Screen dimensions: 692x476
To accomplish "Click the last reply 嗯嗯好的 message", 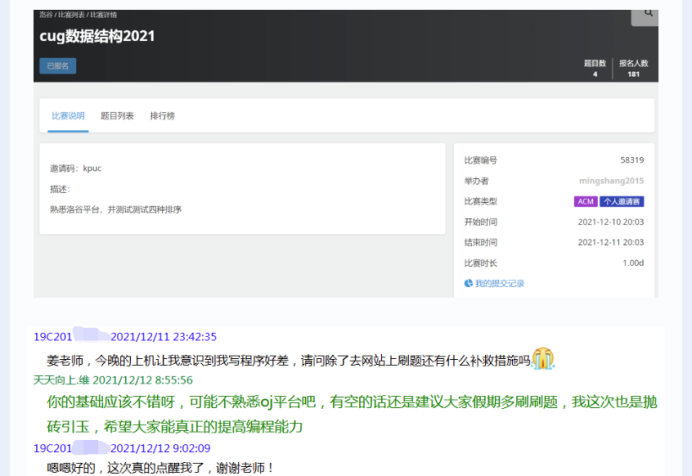I will [160, 467].
